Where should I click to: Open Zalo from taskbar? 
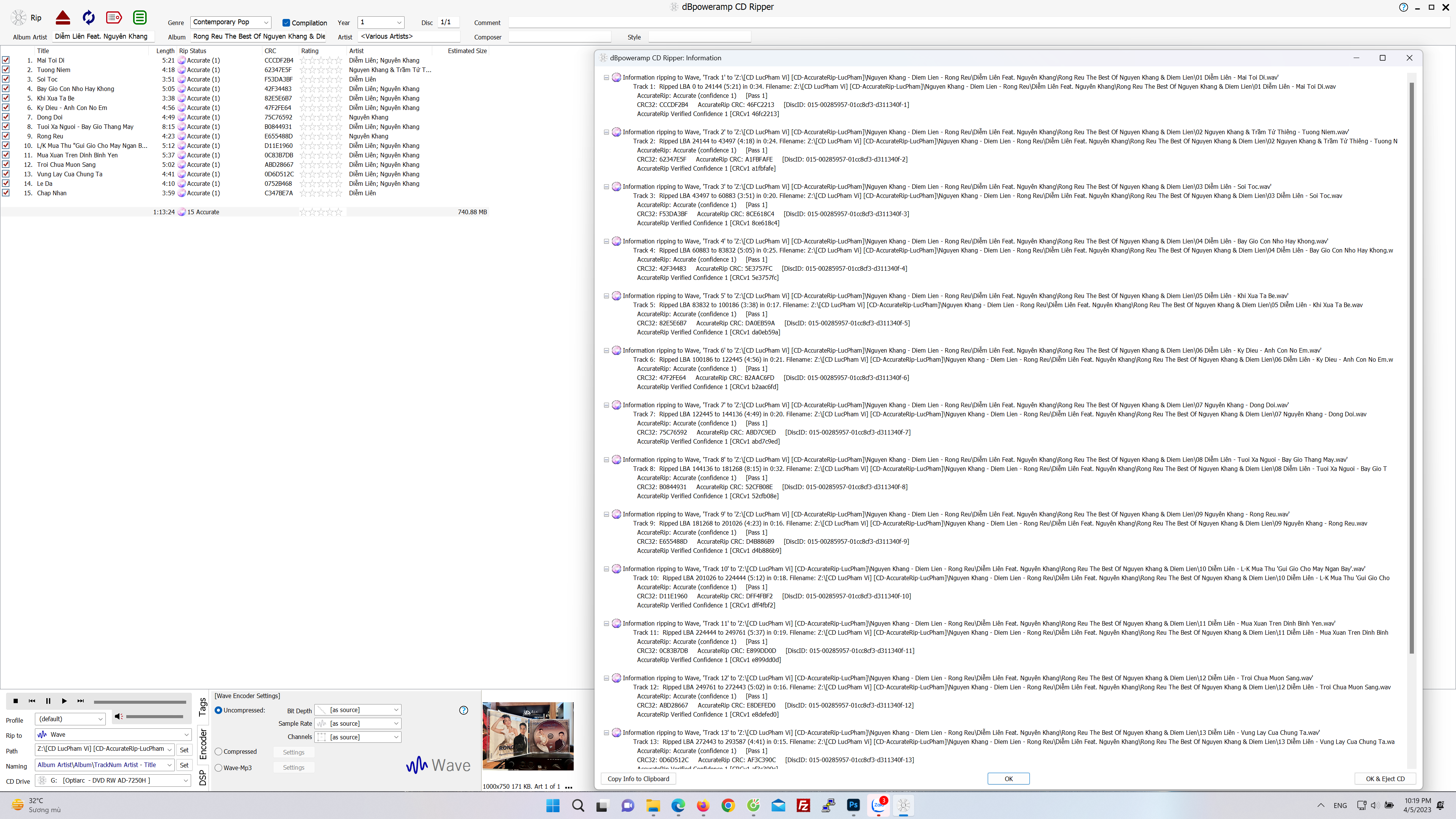point(879,805)
